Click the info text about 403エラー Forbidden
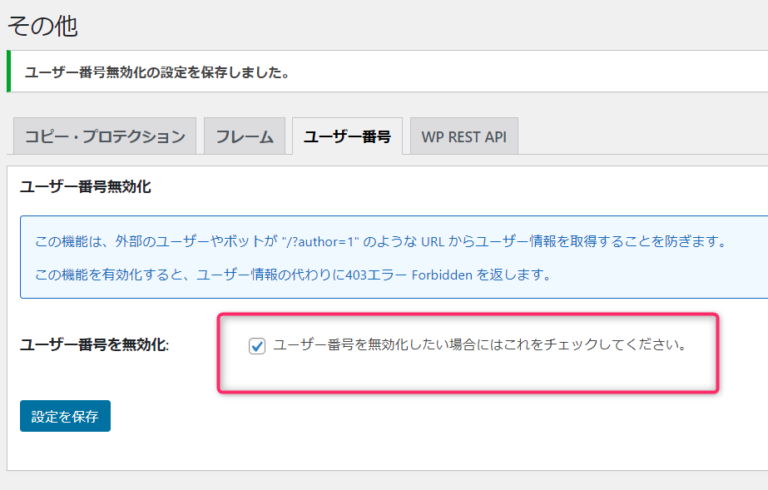The image size is (768, 490). [x=293, y=274]
